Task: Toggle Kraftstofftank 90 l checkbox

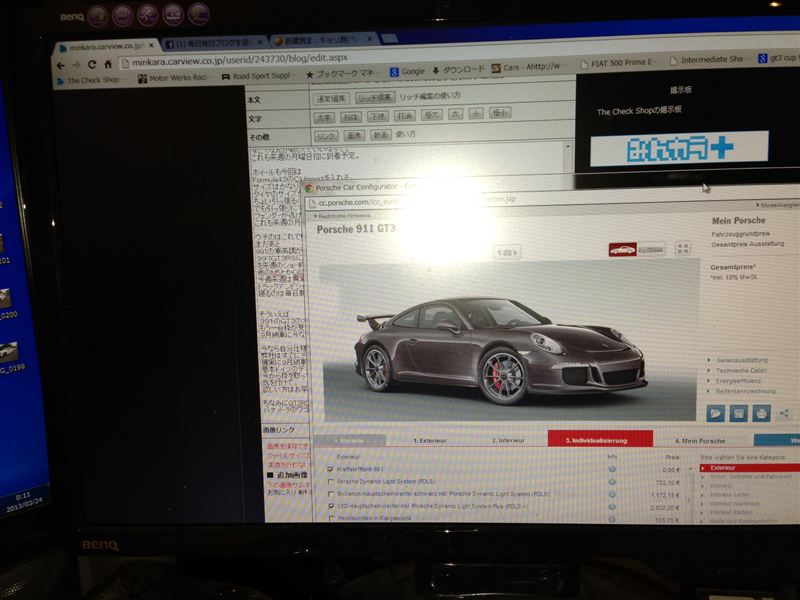Action: point(331,469)
